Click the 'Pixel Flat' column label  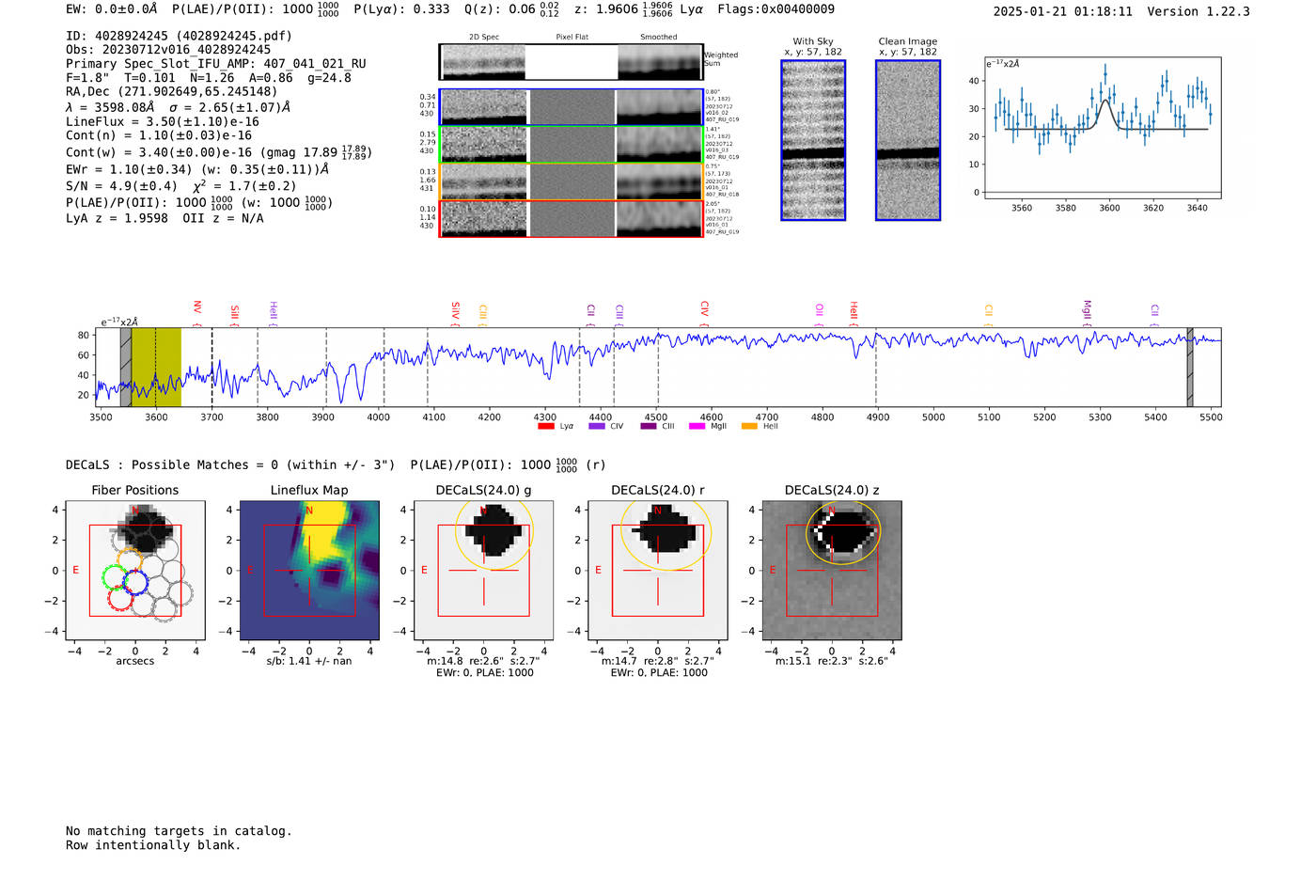point(572,37)
